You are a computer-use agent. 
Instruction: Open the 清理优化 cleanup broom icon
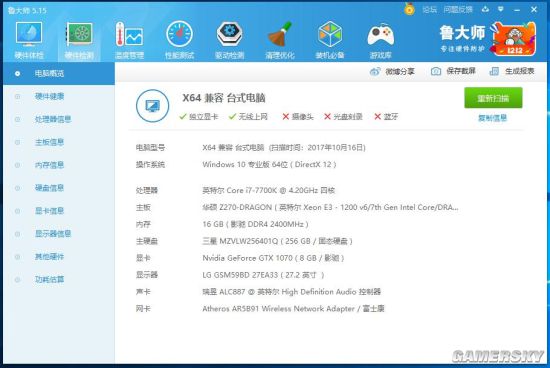280,34
